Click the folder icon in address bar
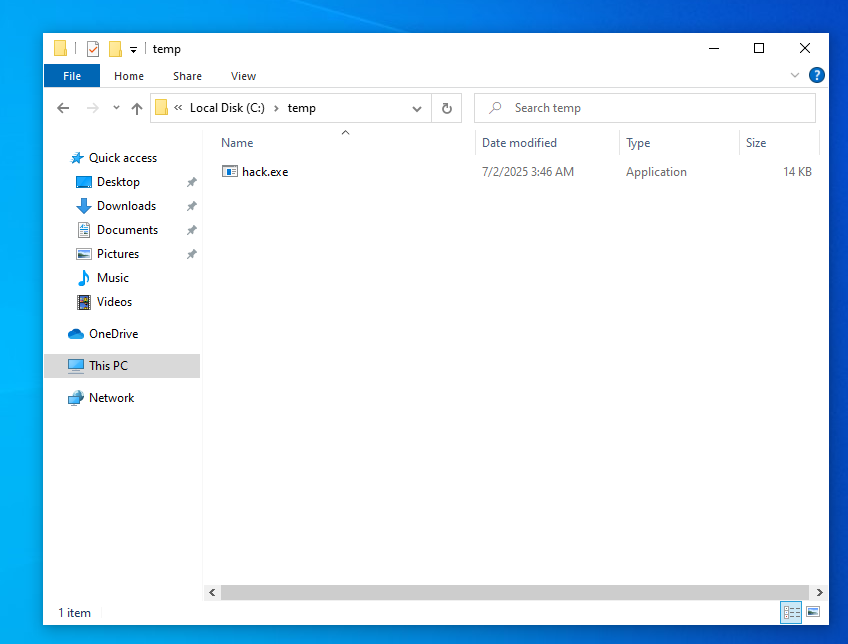848x644 pixels. coord(161,108)
